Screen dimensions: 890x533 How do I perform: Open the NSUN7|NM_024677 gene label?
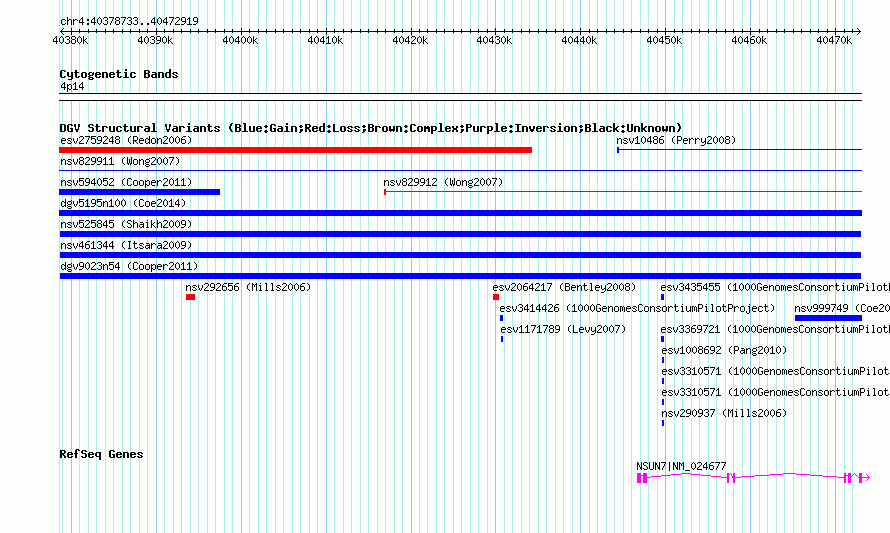pyautogui.click(x=681, y=466)
